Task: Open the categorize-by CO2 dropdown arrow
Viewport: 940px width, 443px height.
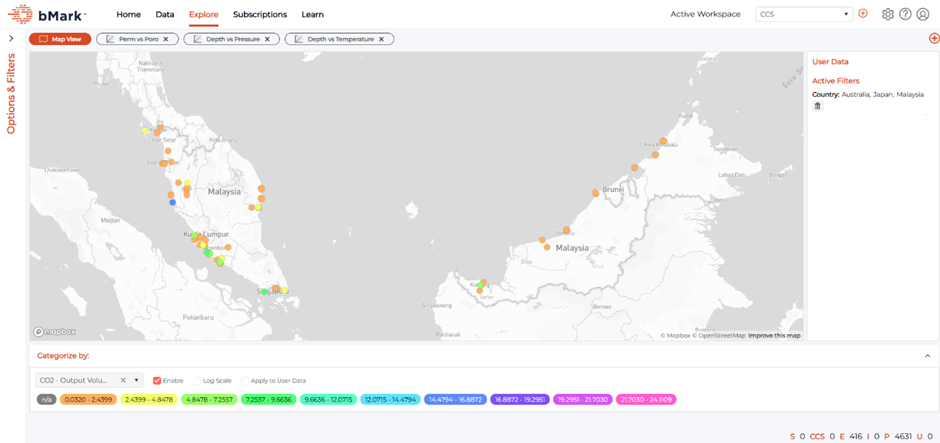Action: [137, 380]
